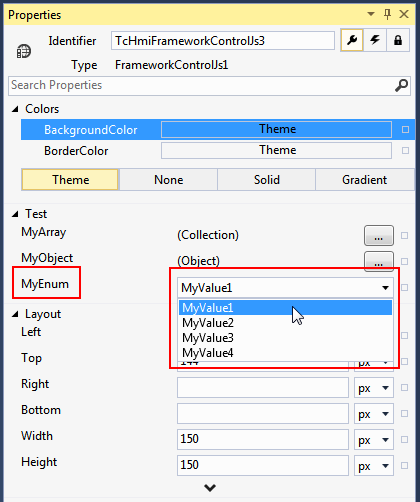
Task: Collapse the Colors category
Action: [15, 109]
